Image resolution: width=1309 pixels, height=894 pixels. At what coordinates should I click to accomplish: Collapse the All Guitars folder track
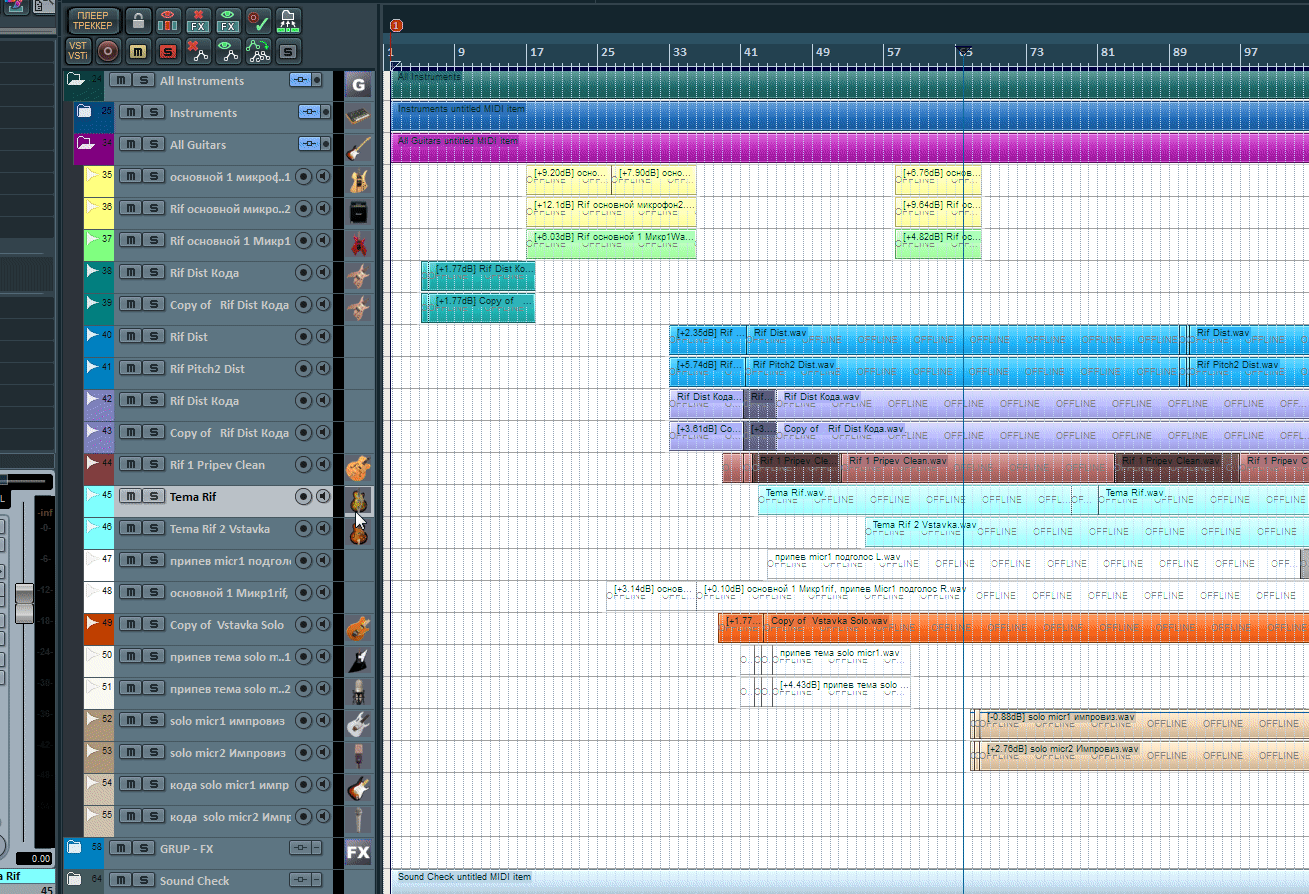tap(84, 144)
